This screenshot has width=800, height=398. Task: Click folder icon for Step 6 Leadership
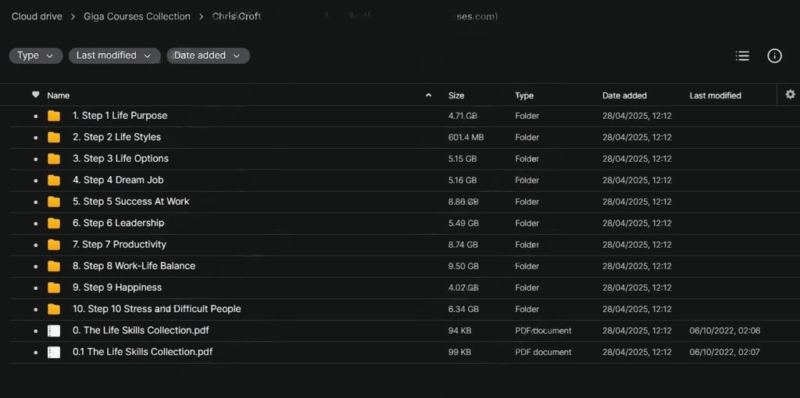54,223
